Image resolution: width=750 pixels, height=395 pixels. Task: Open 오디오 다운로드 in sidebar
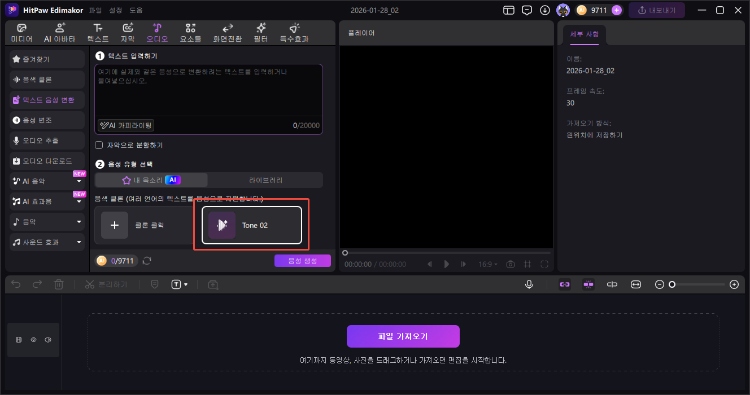tap(47, 161)
